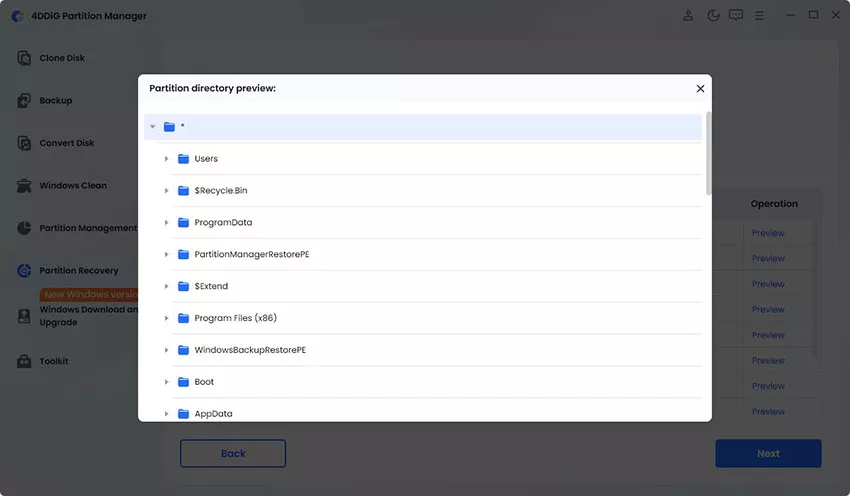Select the Program Files (x86) folder icon
This screenshot has height=496, width=850.
point(183,318)
